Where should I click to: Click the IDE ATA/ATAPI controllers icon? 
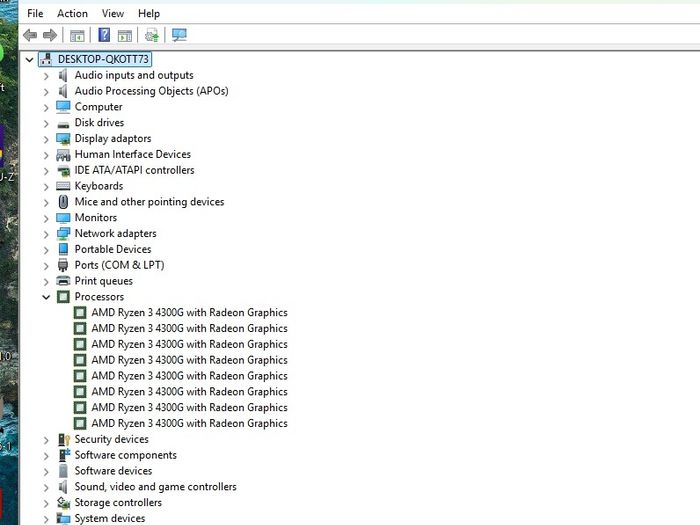tap(64, 171)
